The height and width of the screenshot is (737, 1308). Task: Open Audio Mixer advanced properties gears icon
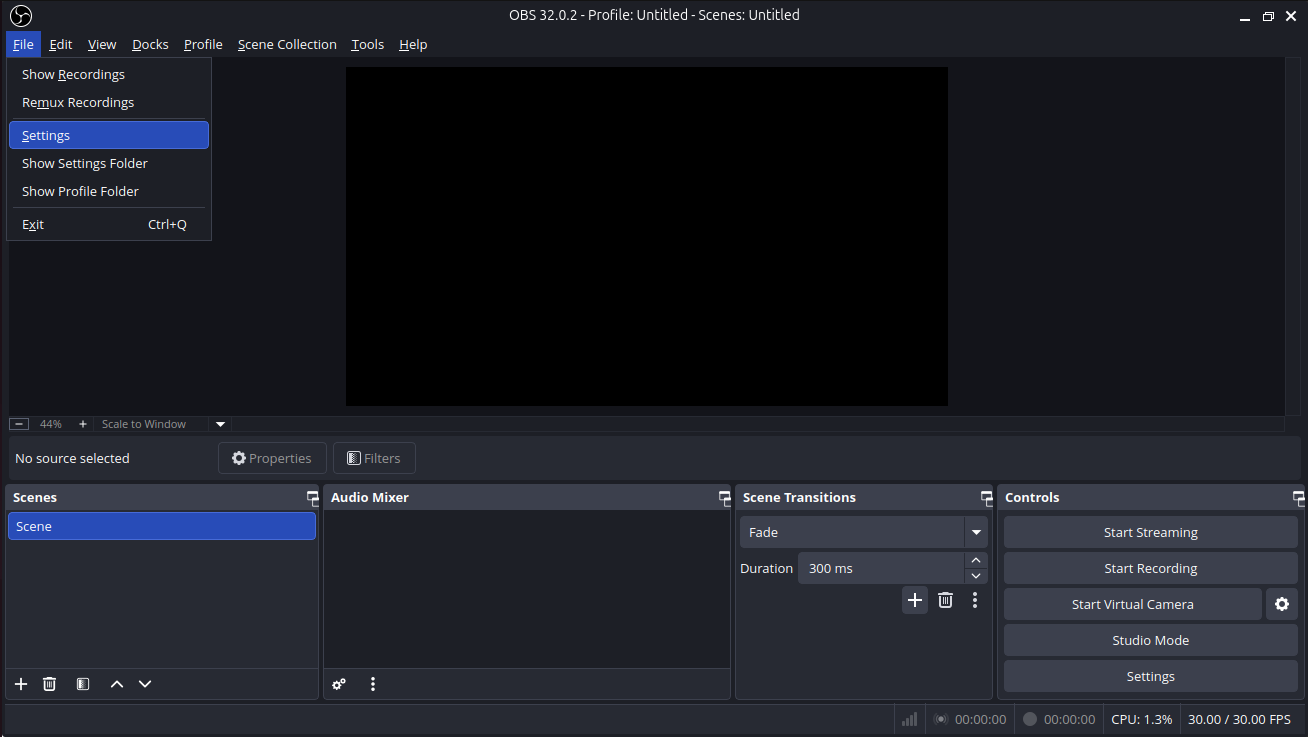coord(339,684)
